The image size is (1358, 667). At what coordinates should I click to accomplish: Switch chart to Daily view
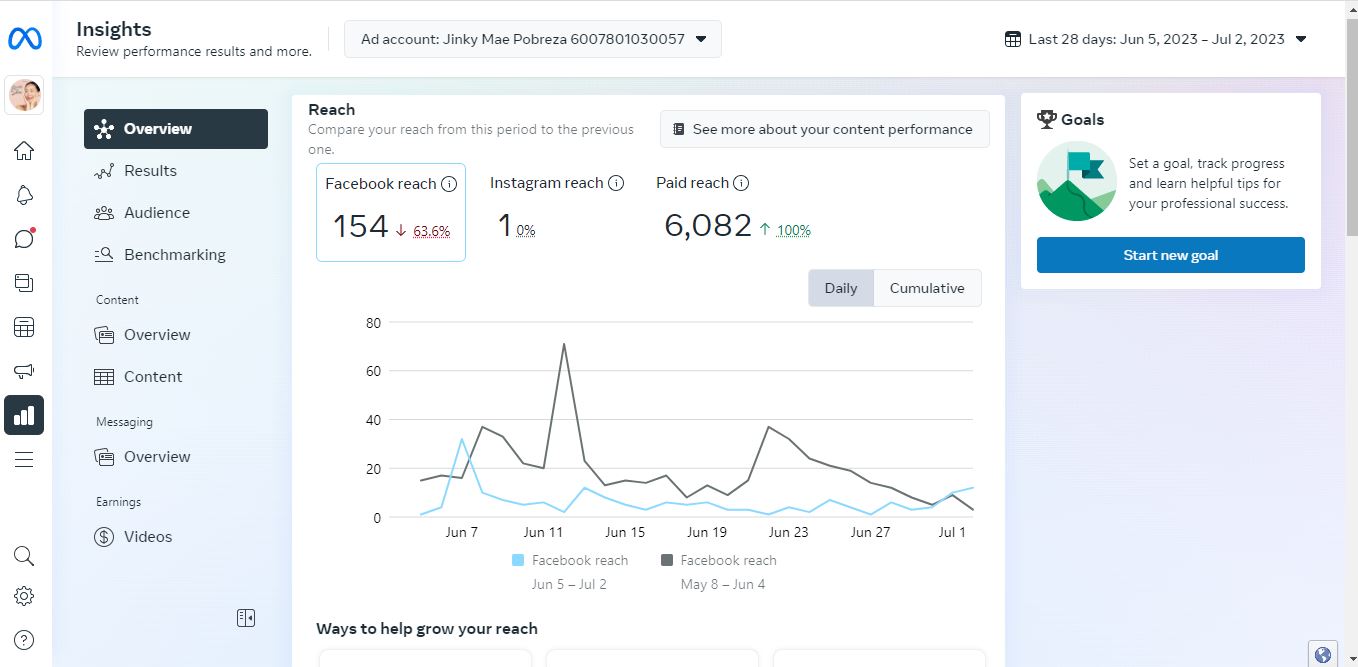(x=841, y=288)
